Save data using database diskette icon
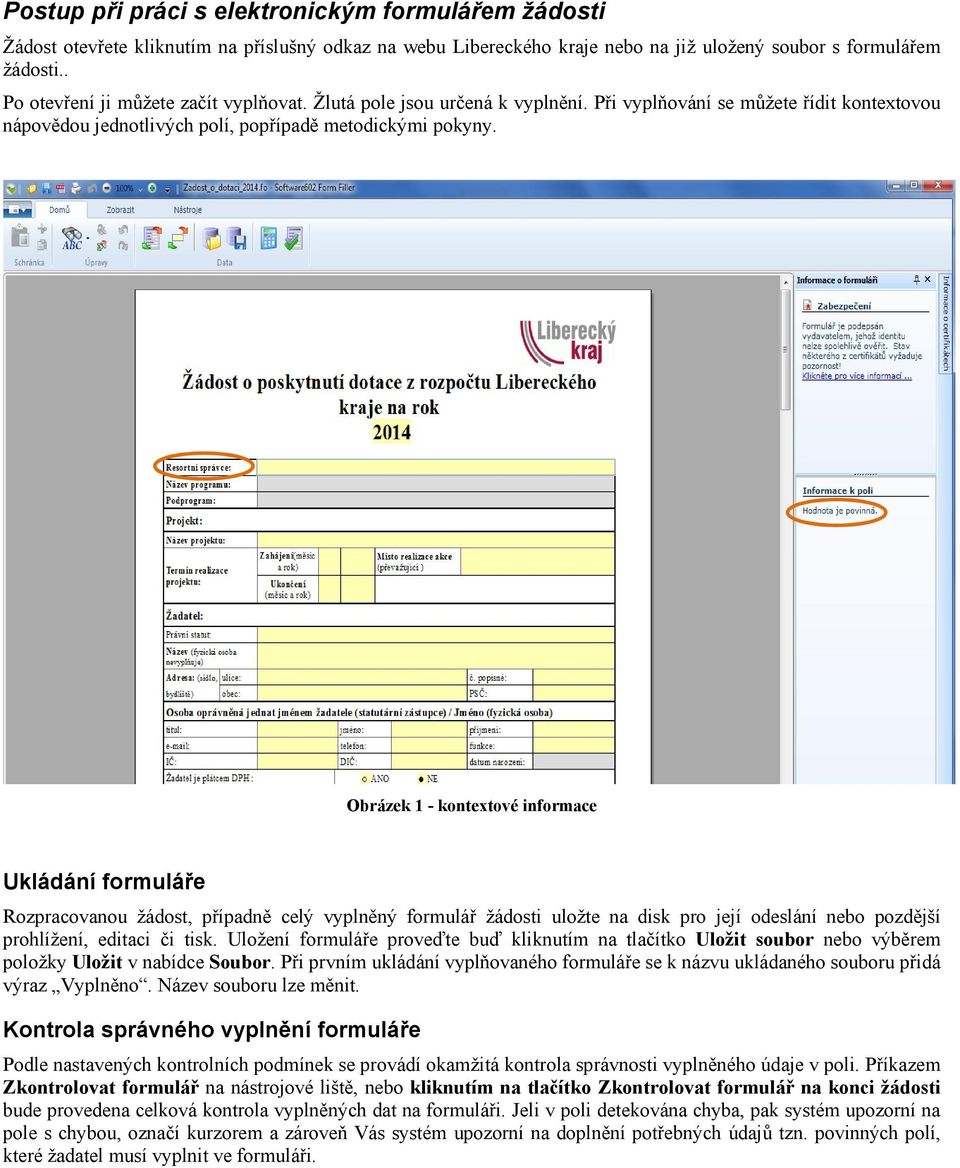The height and width of the screenshot is (1168, 960). pyautogui.click(x=236, y=238)
